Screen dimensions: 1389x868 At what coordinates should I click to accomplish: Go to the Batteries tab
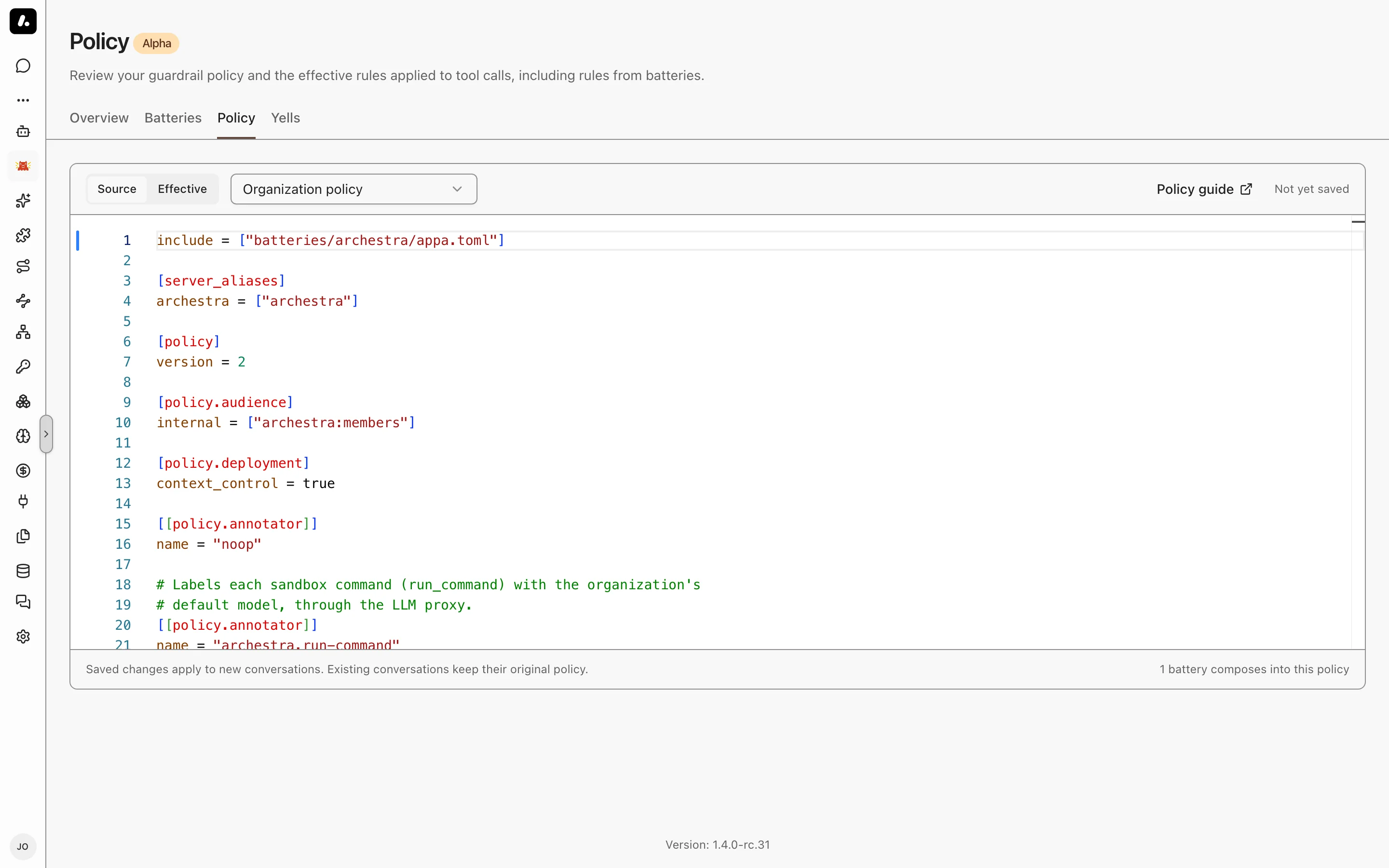(x=173, y=118)
